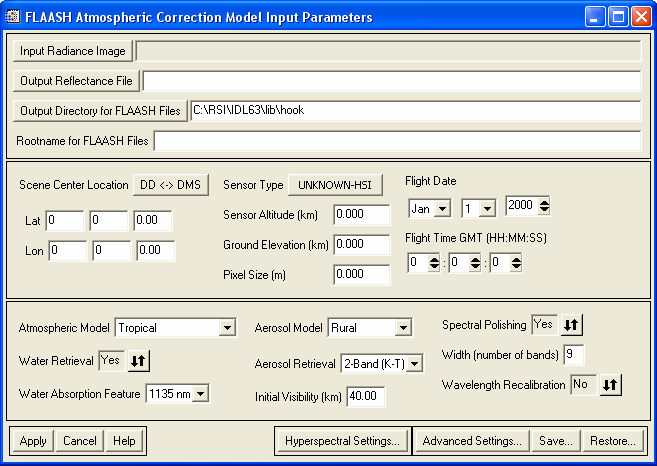
Task: Click the Lon minutes field
Action: [x=111, y=251]
